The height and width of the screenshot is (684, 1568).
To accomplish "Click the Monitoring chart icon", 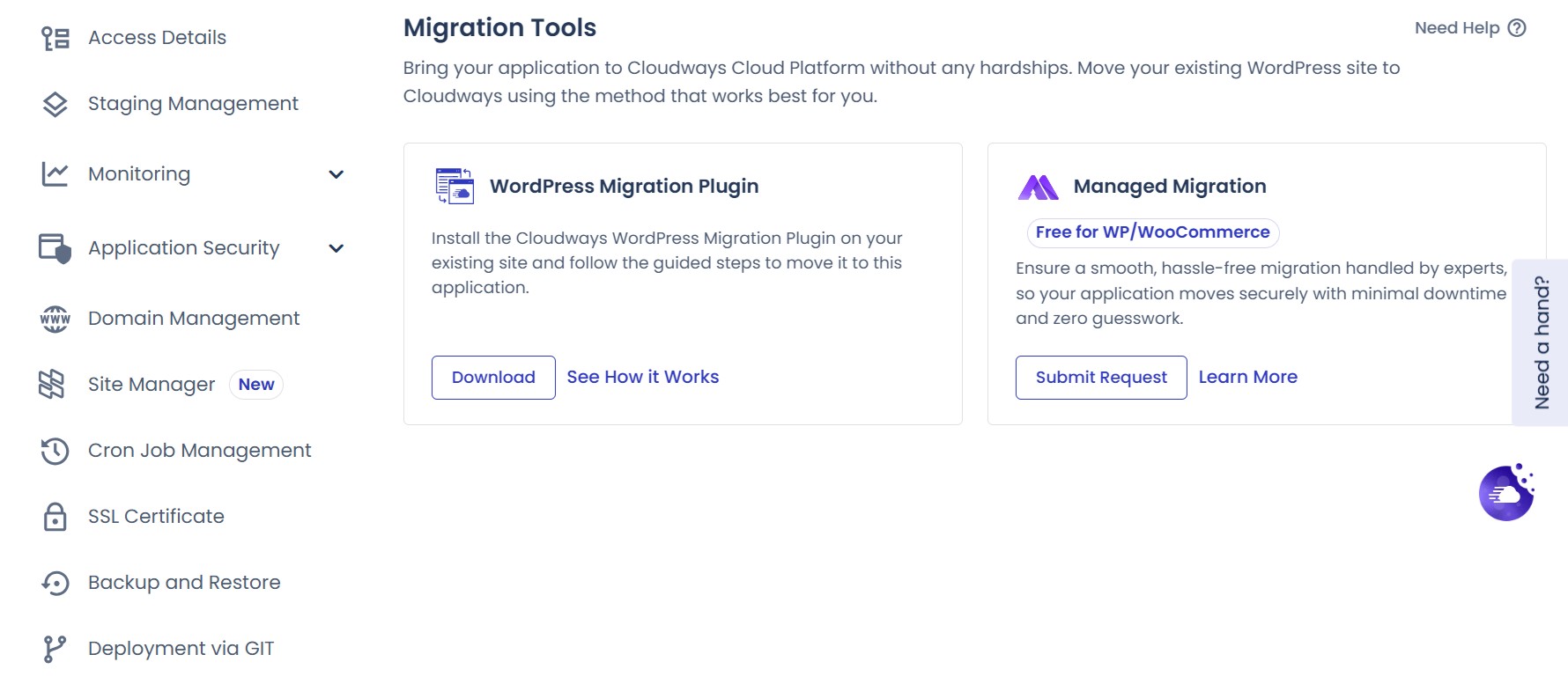I will [x=55, y=174].
